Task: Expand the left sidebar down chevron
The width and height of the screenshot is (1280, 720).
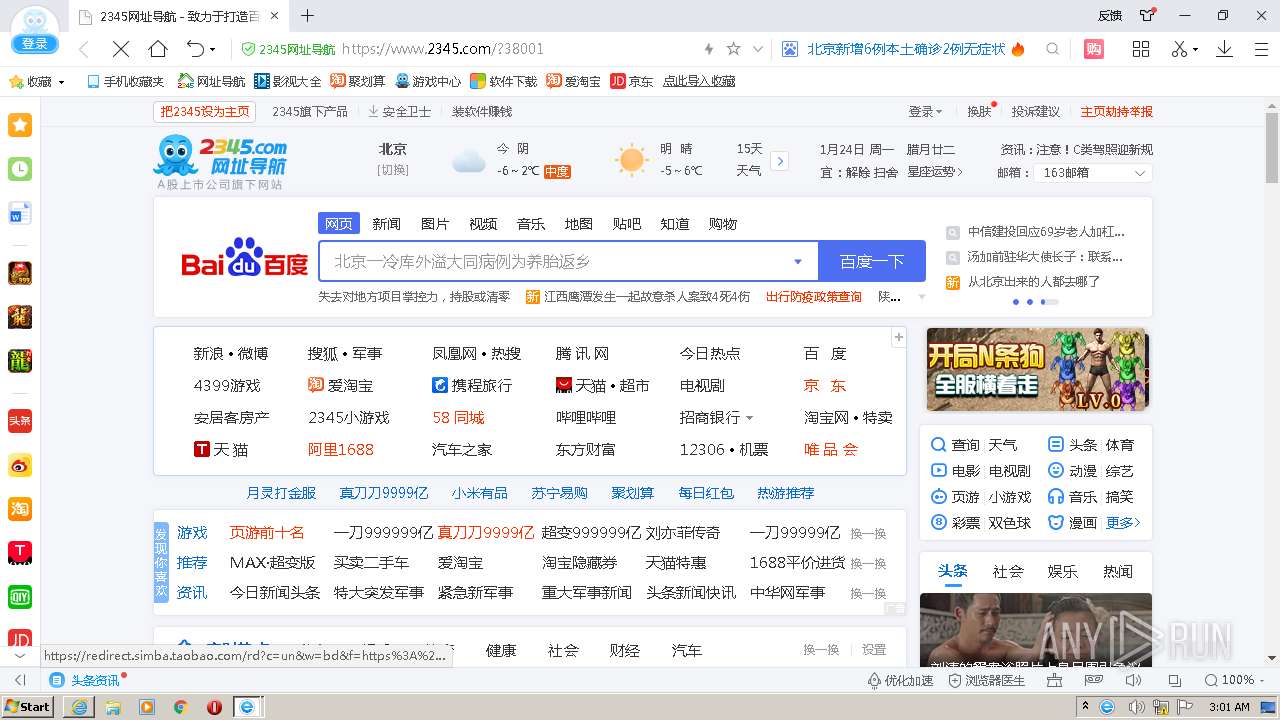Action: coord(20,656)
